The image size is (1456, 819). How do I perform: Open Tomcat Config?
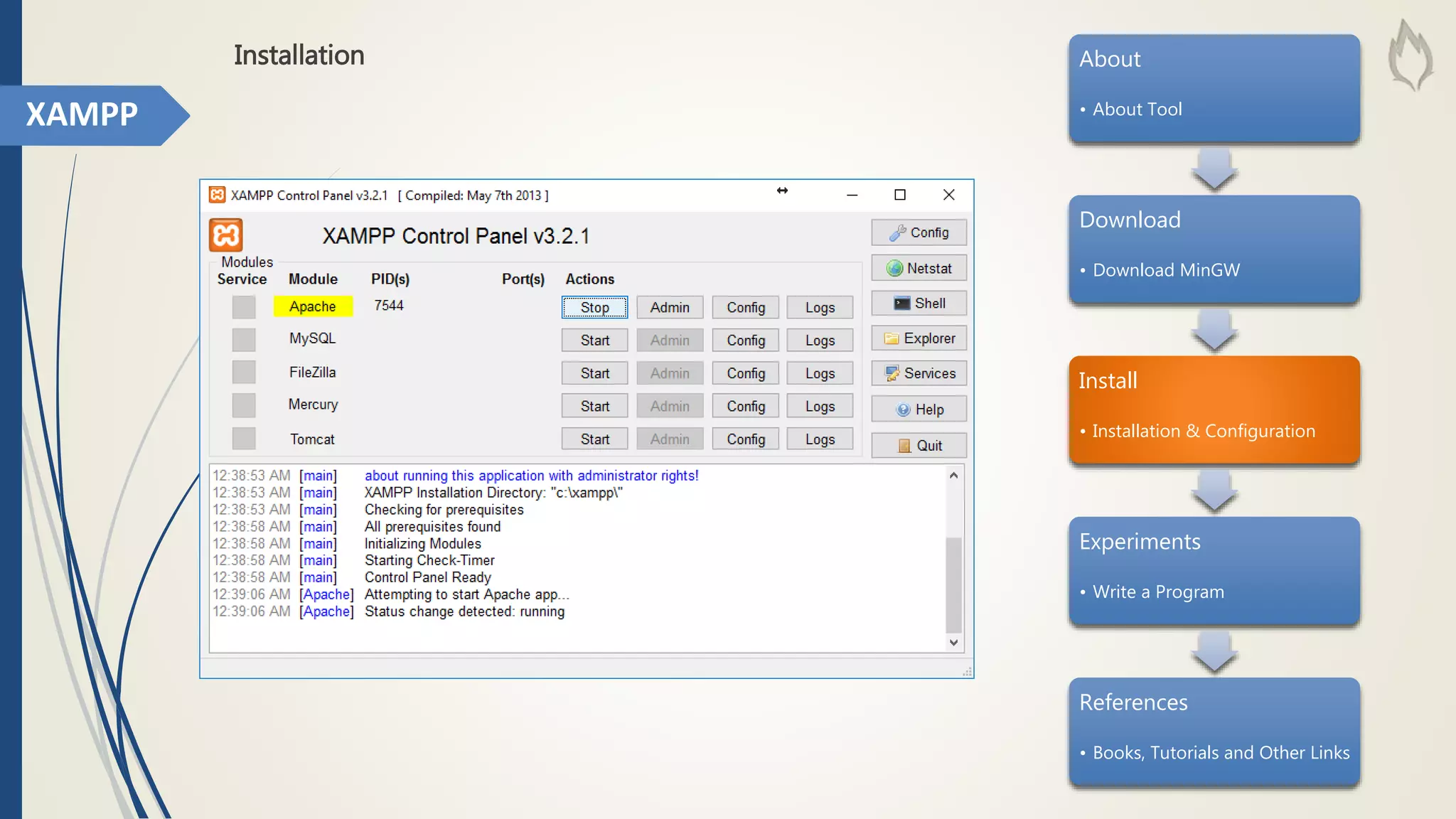pos(746,439)
